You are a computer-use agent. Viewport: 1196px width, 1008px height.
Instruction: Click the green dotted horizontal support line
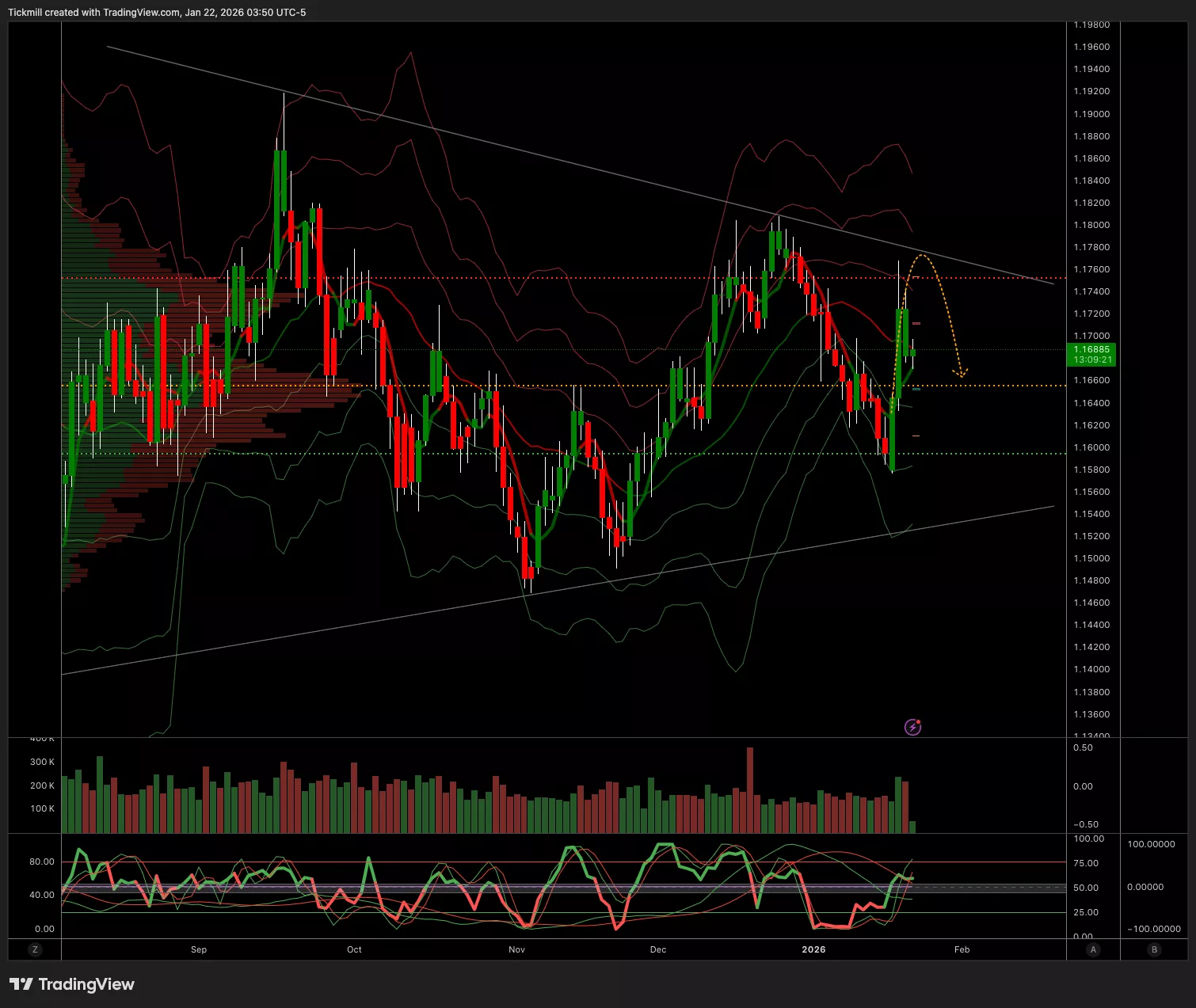713,454
